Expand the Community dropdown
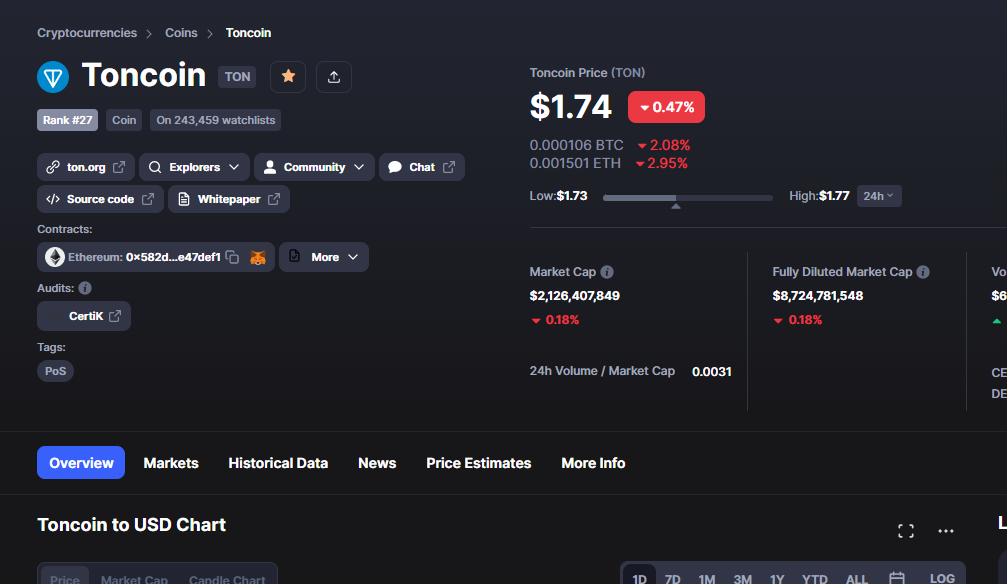The image size is (1007, 584). click(314, 167)
